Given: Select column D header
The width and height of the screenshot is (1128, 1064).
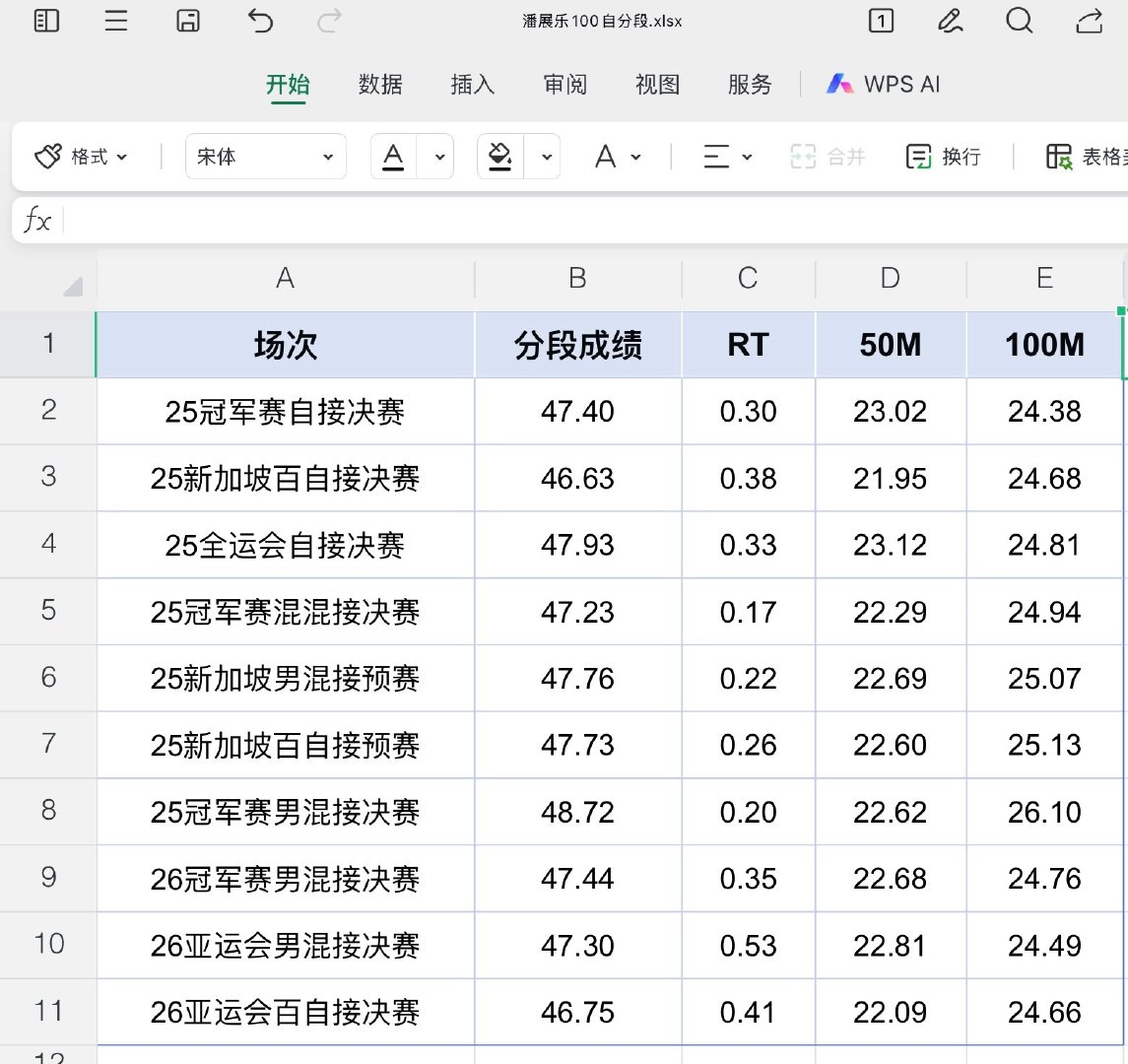Looking at the screenshot, I should click(x=891, y=278).
